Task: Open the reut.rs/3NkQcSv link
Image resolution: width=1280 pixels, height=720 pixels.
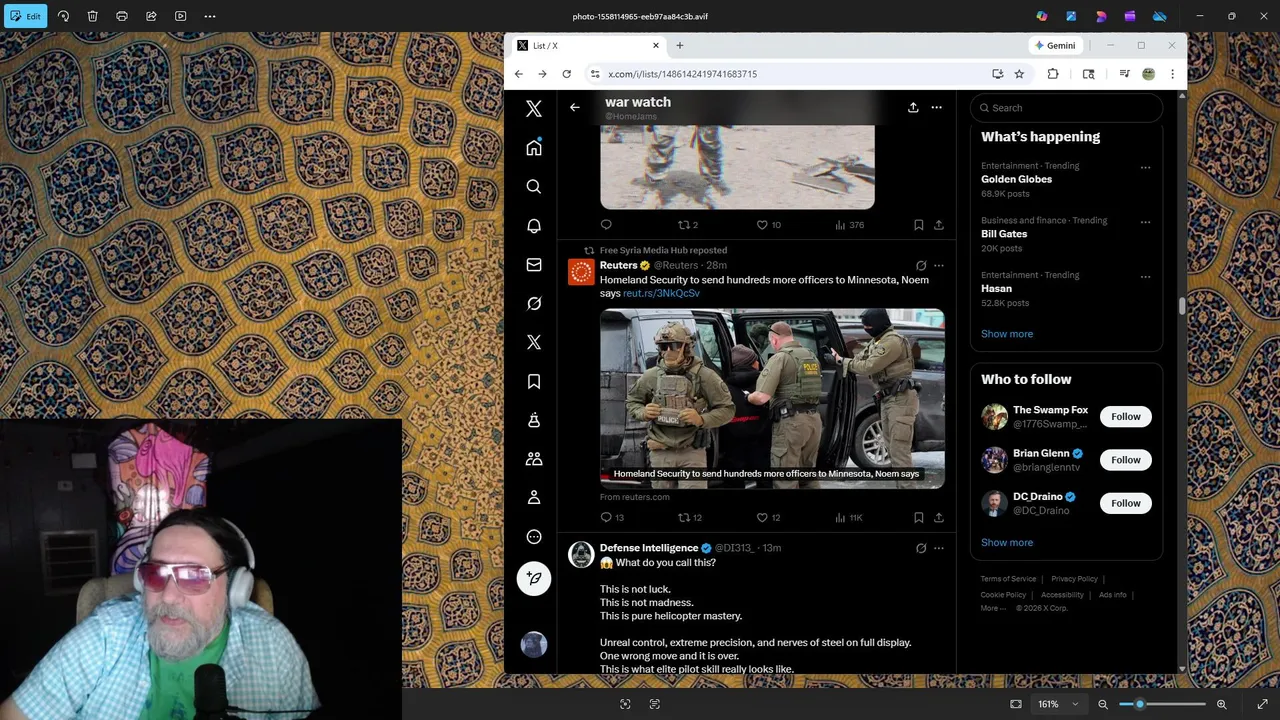Action: click(x=661, y=293)
